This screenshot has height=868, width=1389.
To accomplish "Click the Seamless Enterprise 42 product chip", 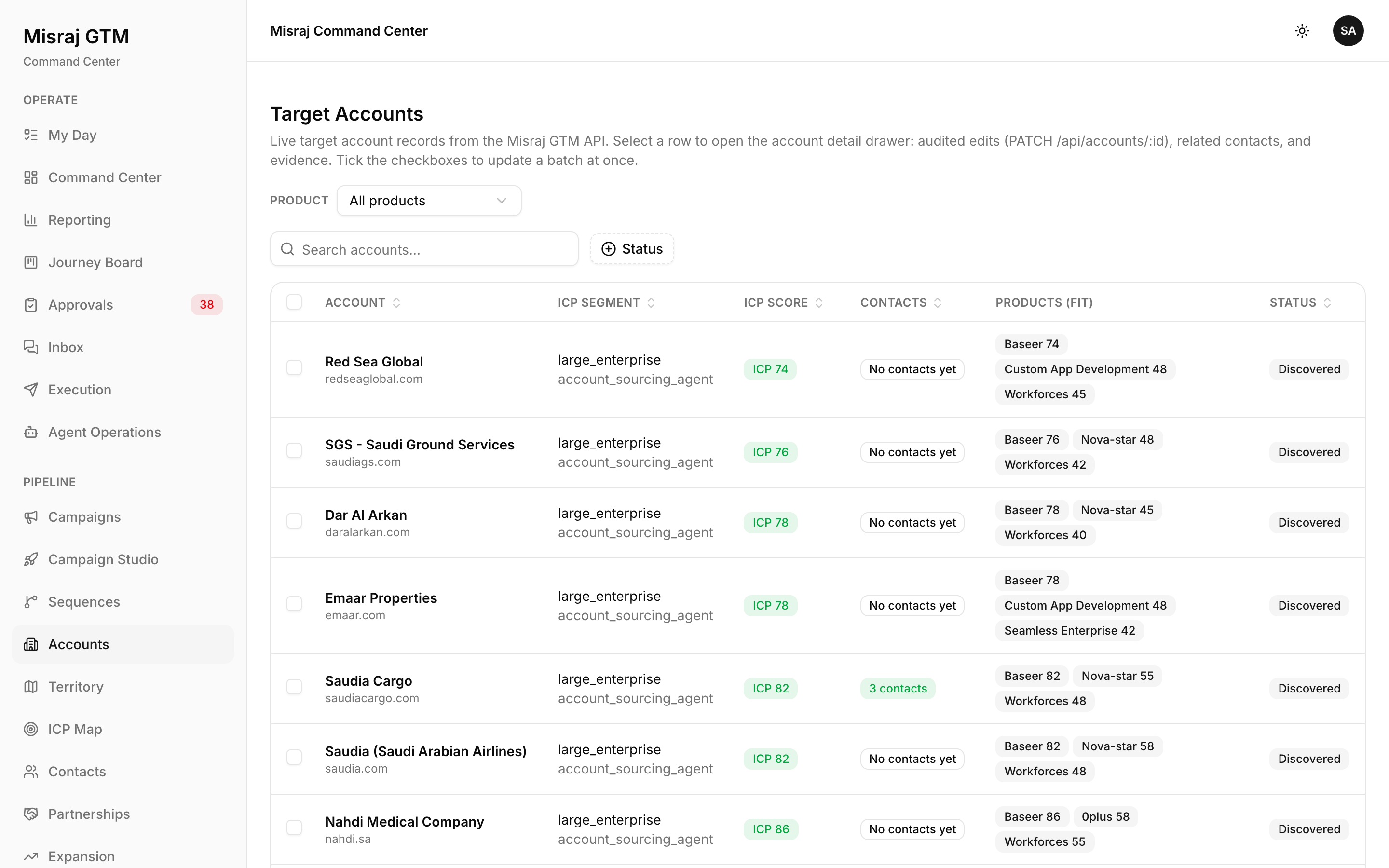I will (x=1069, y=630).
